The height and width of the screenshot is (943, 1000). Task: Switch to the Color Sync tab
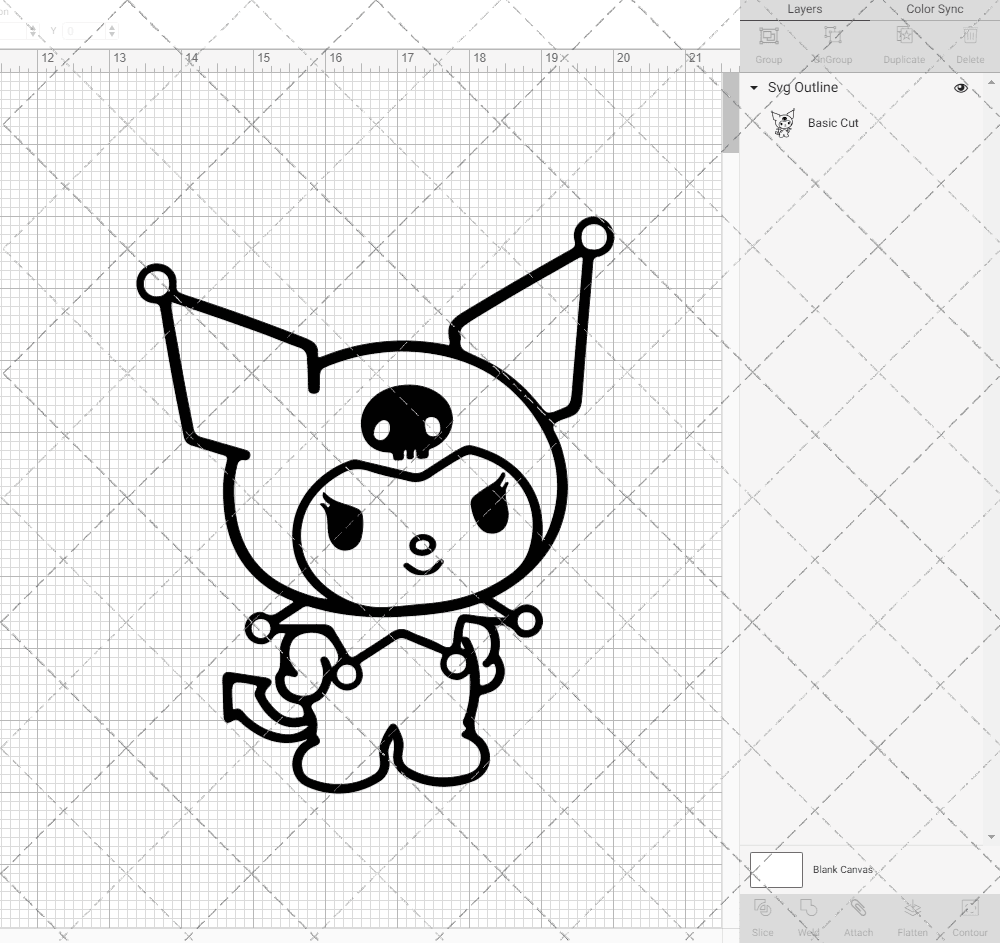(934, 10)
